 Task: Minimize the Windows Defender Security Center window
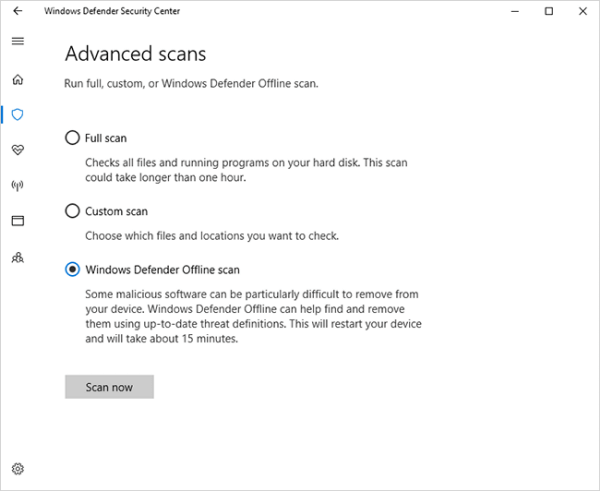(515, 11)
